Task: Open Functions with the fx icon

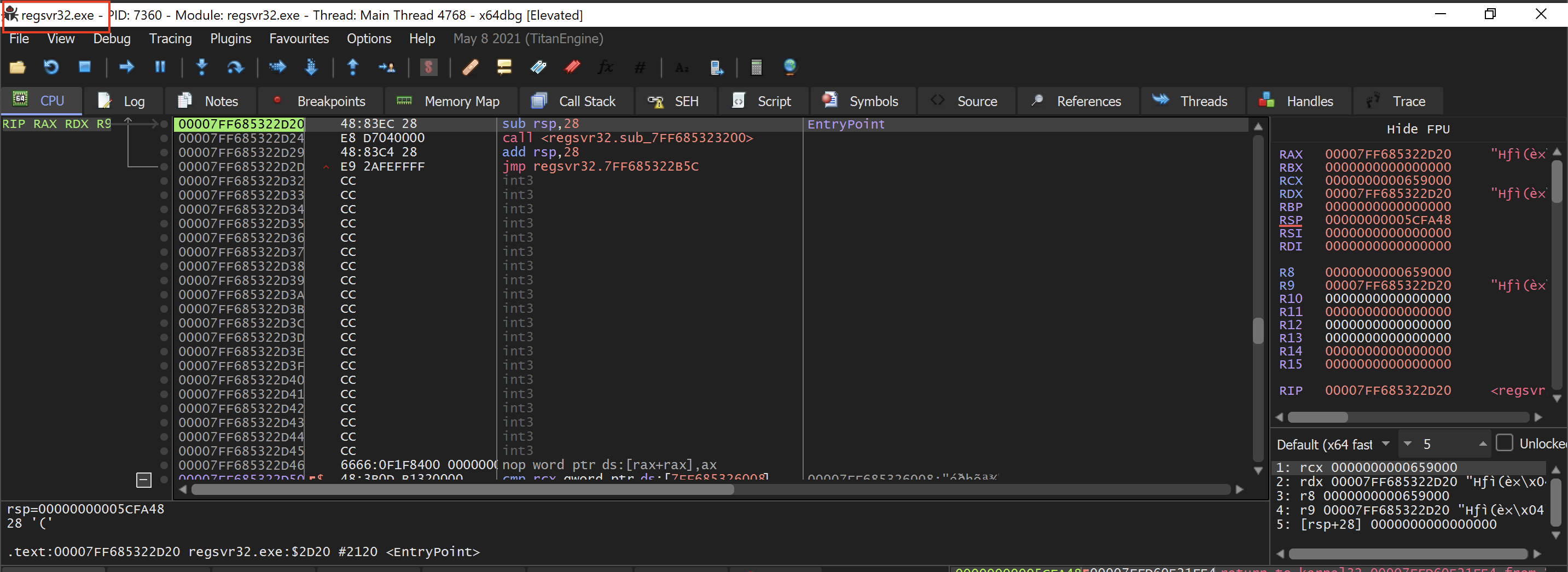Action: tap(606, 67)
